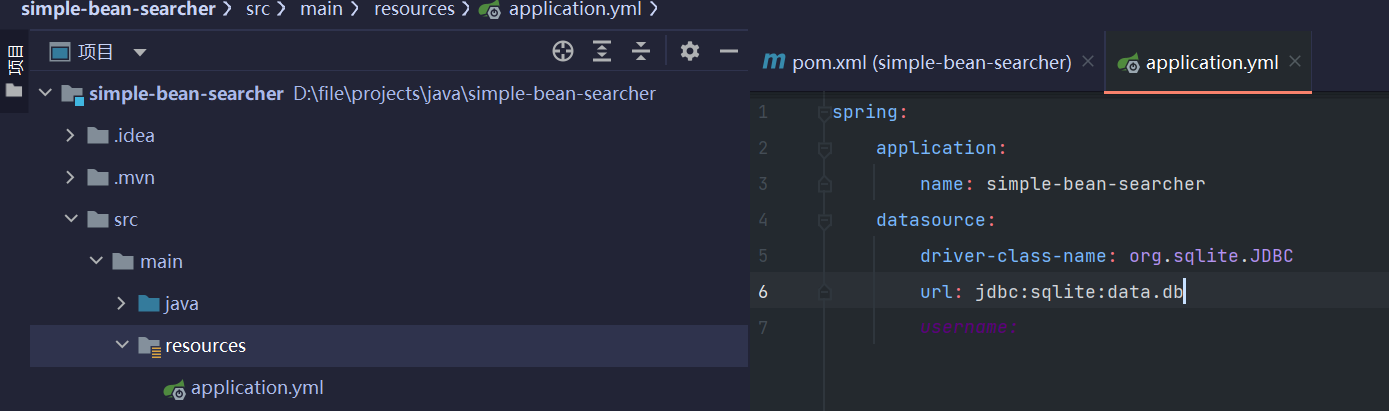
Task: Select the application.yml editor tab
Action: pyautogui.click(x=1211, y=62)
